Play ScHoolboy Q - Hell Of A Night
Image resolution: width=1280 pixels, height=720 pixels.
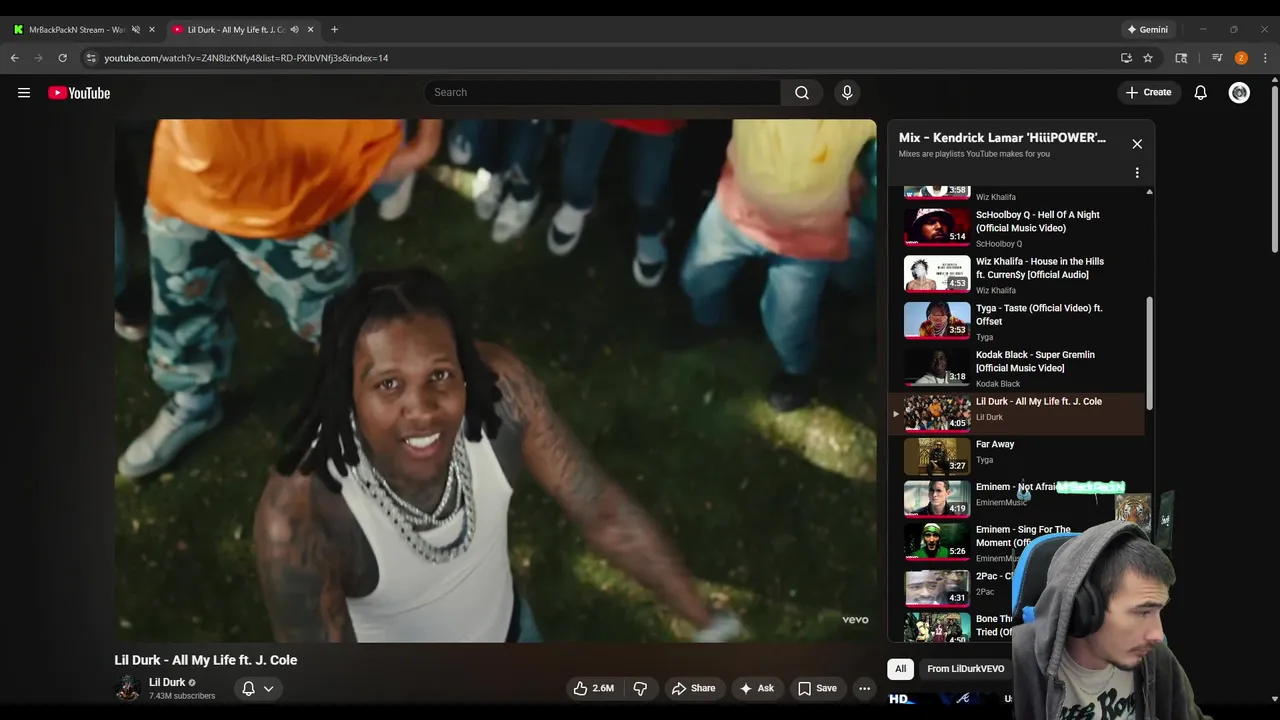click(1018, 227)
